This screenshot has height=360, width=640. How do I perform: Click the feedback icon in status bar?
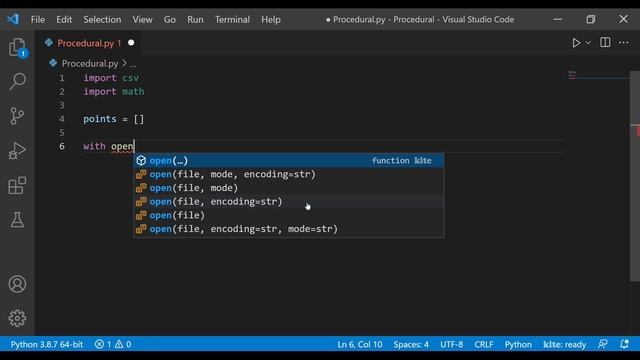[603, 344]
